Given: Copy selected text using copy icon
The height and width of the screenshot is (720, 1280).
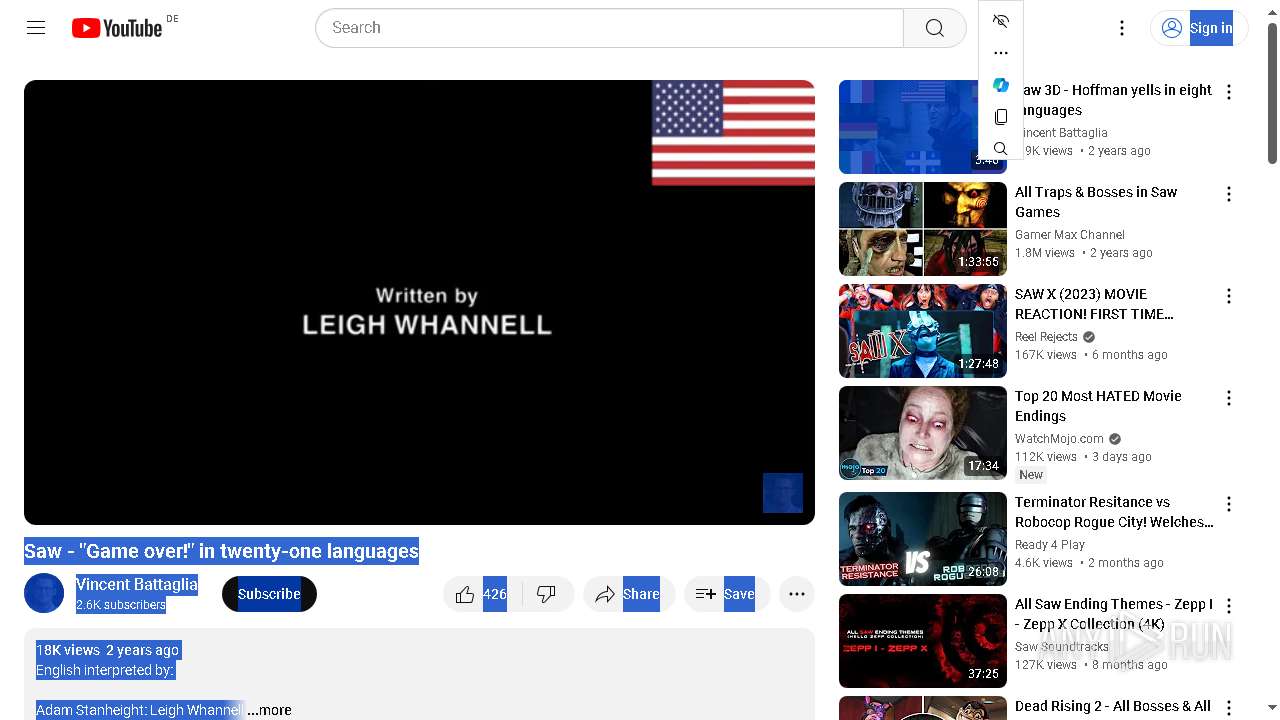Looking at the screenshot, I should (x=1001, y=117).
